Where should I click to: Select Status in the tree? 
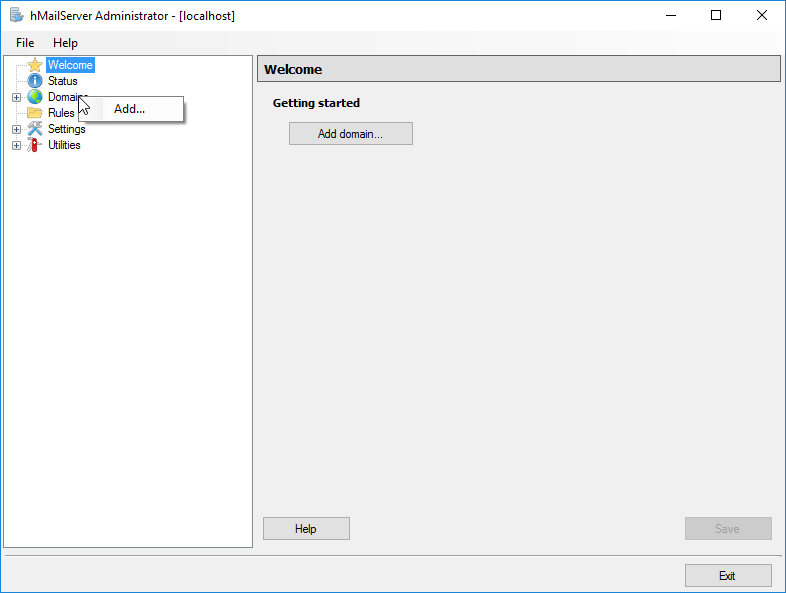point(63,81)
